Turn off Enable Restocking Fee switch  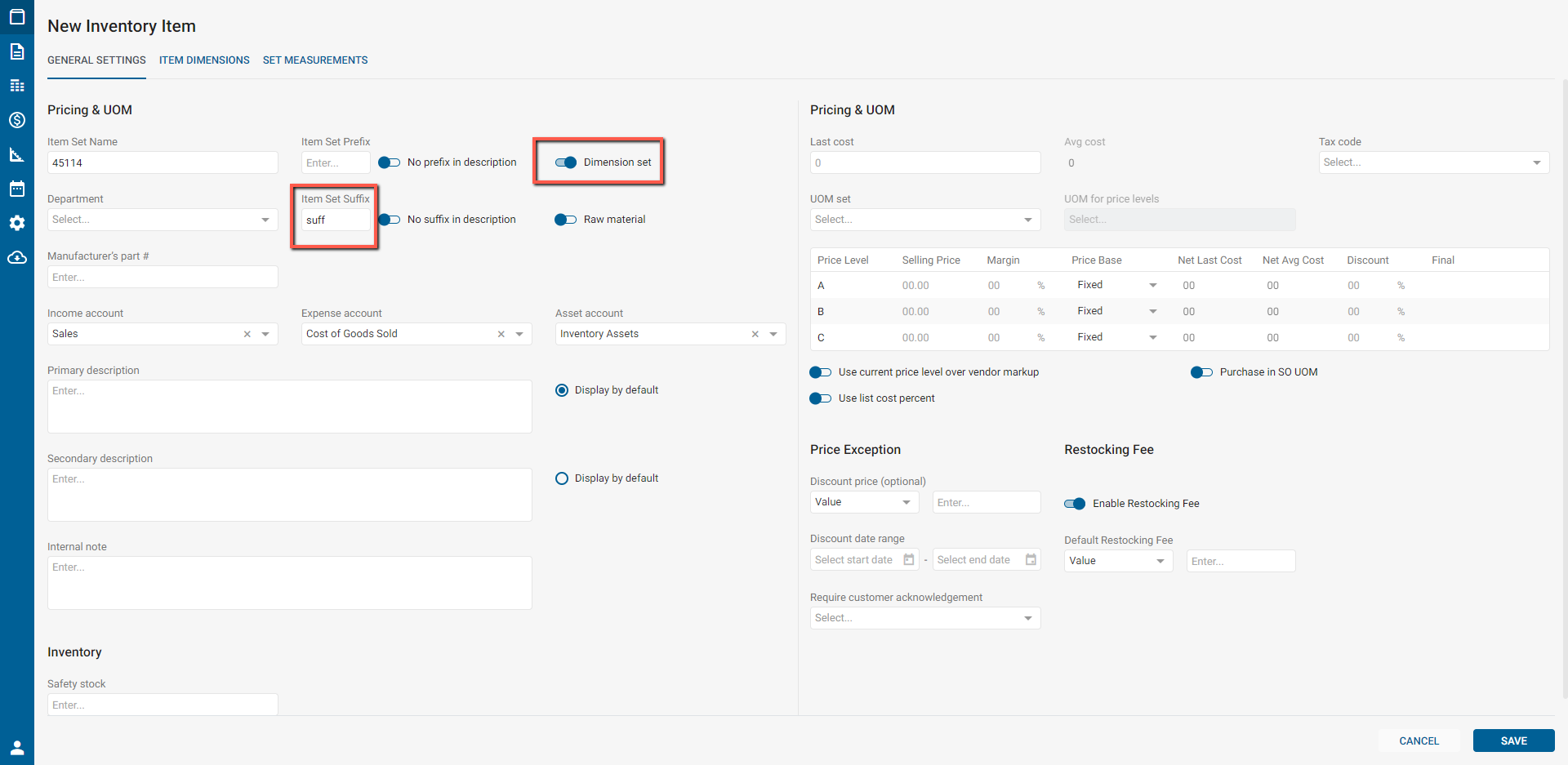[x=1075, y=504]
